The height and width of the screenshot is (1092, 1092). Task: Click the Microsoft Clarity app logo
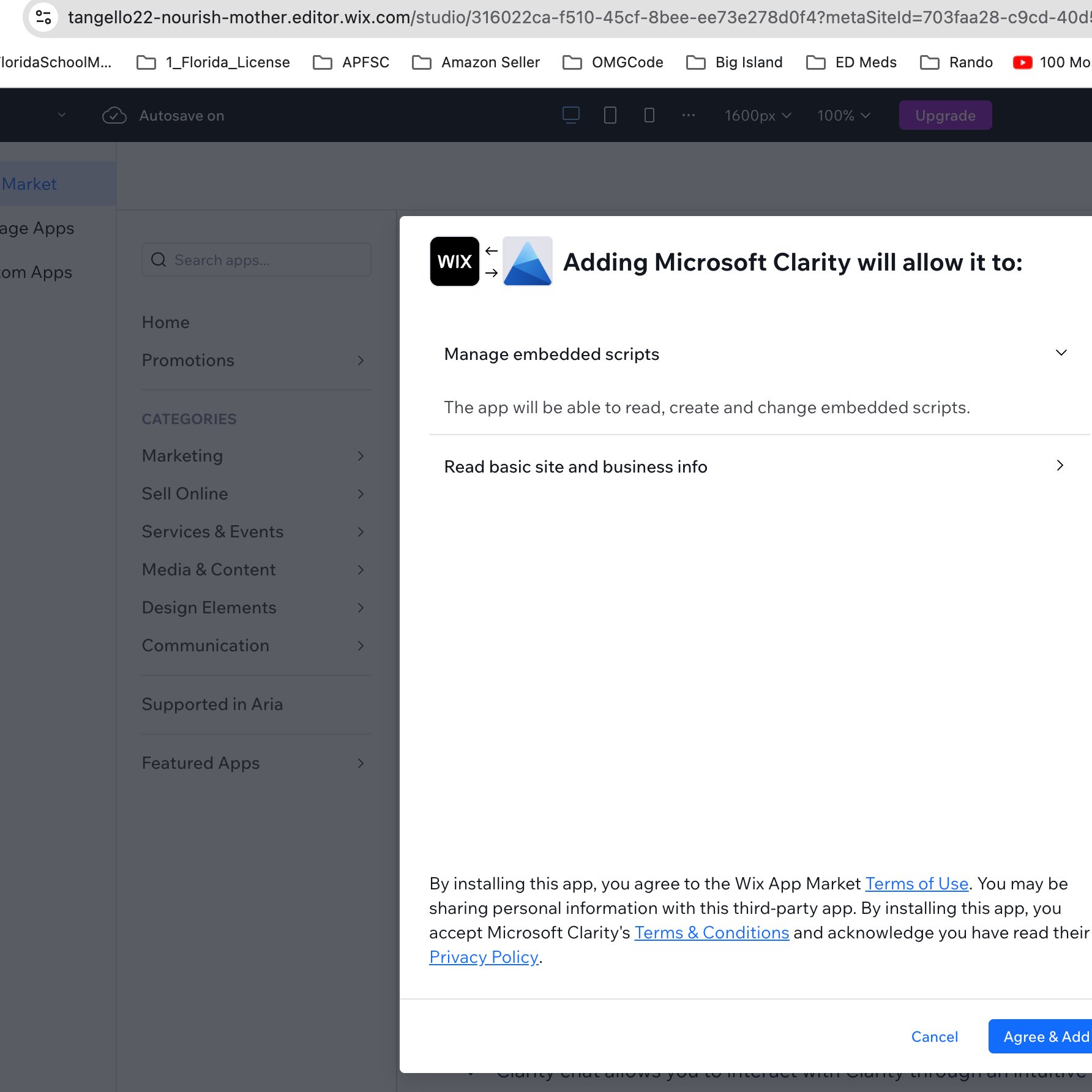pyautogui.click(x=527, y=261)
